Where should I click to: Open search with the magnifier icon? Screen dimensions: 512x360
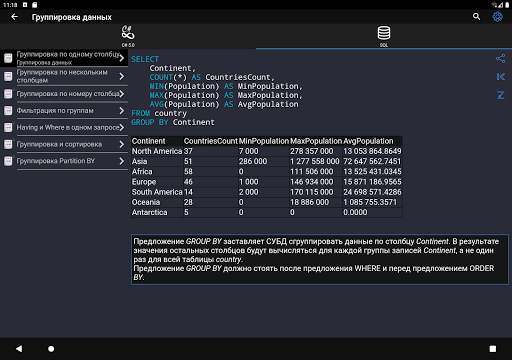(x=476, y=16)
